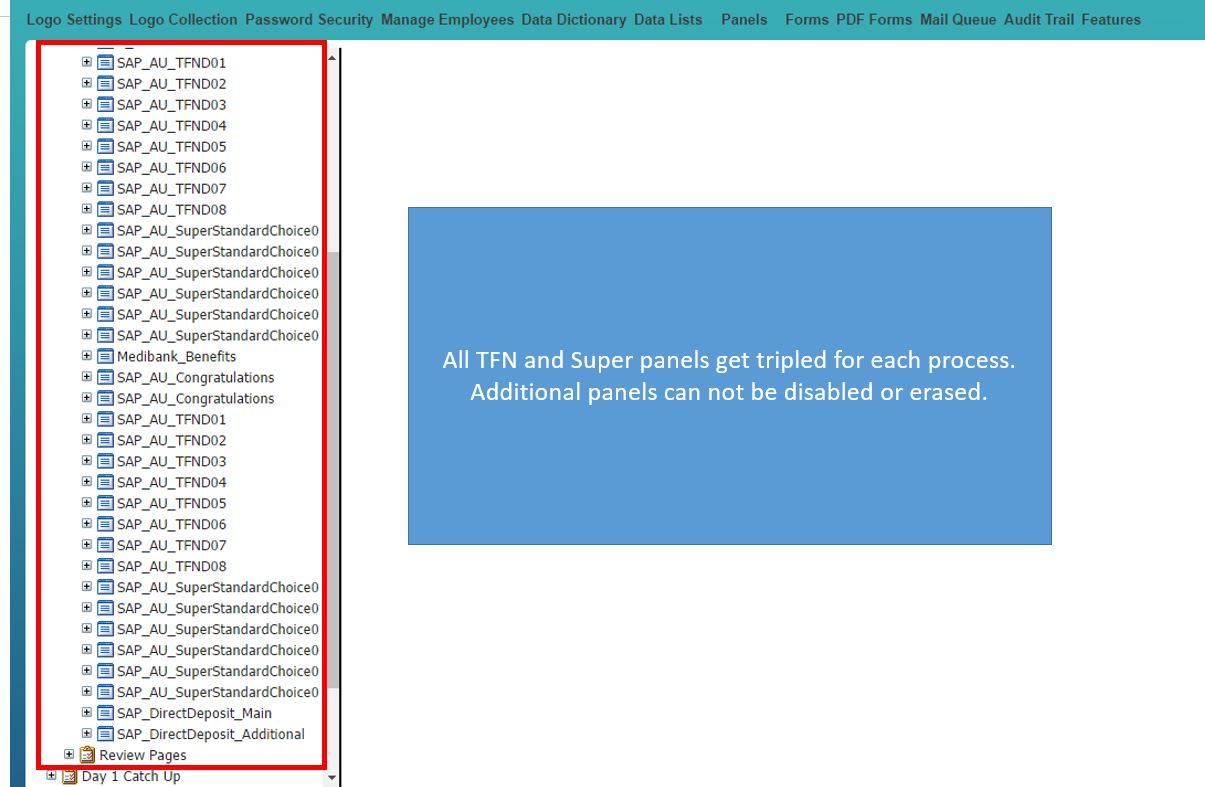Select SAP_AU_TFND01 label directly below SAP_AU_Congratulations

[172, 419]
